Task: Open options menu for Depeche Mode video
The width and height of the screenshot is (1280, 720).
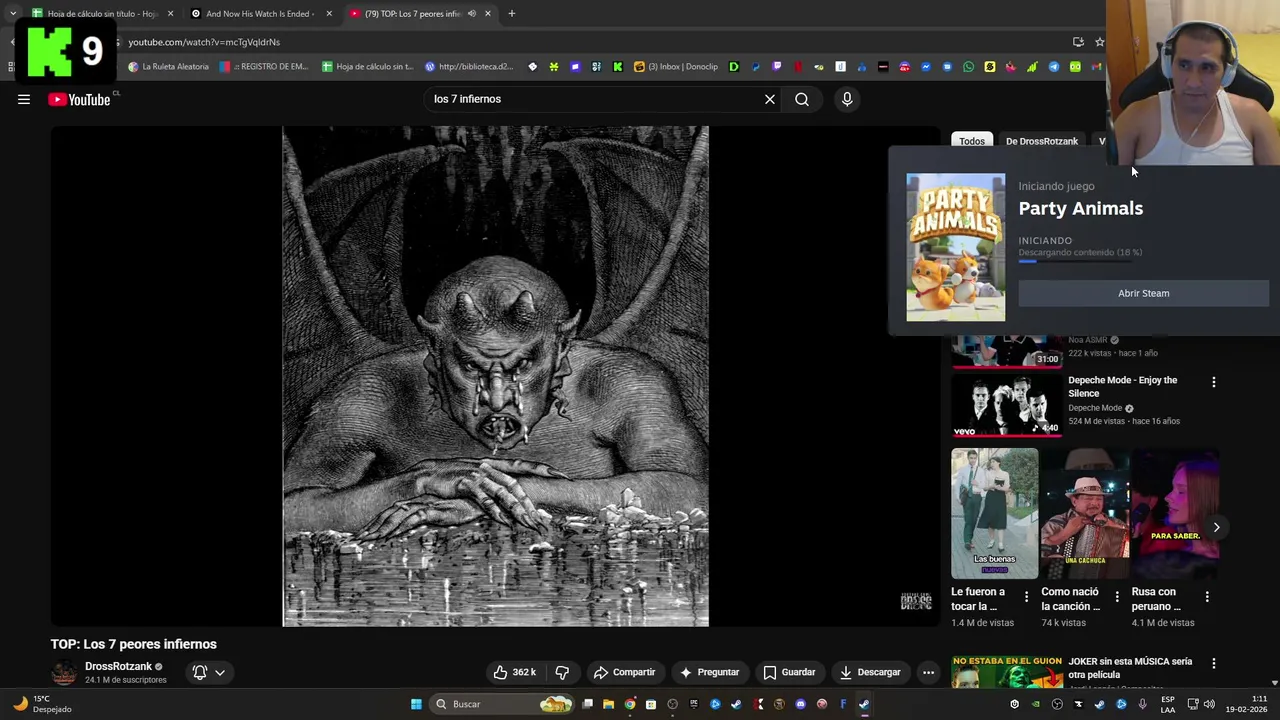Action: [1214, 382]
